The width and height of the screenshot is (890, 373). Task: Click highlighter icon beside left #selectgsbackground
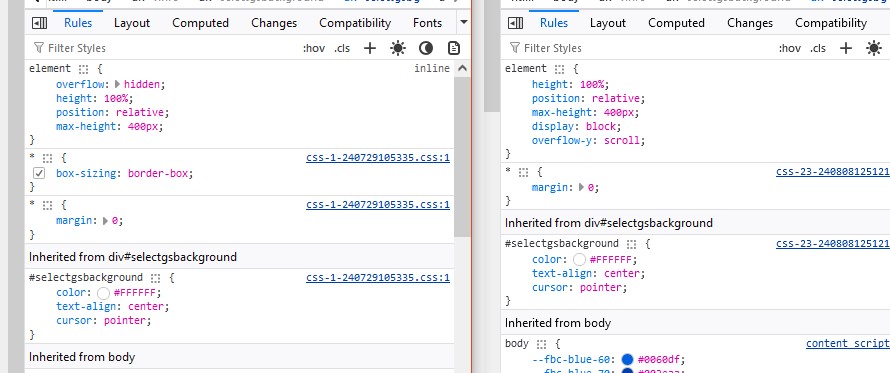click(x=156, y=278)
